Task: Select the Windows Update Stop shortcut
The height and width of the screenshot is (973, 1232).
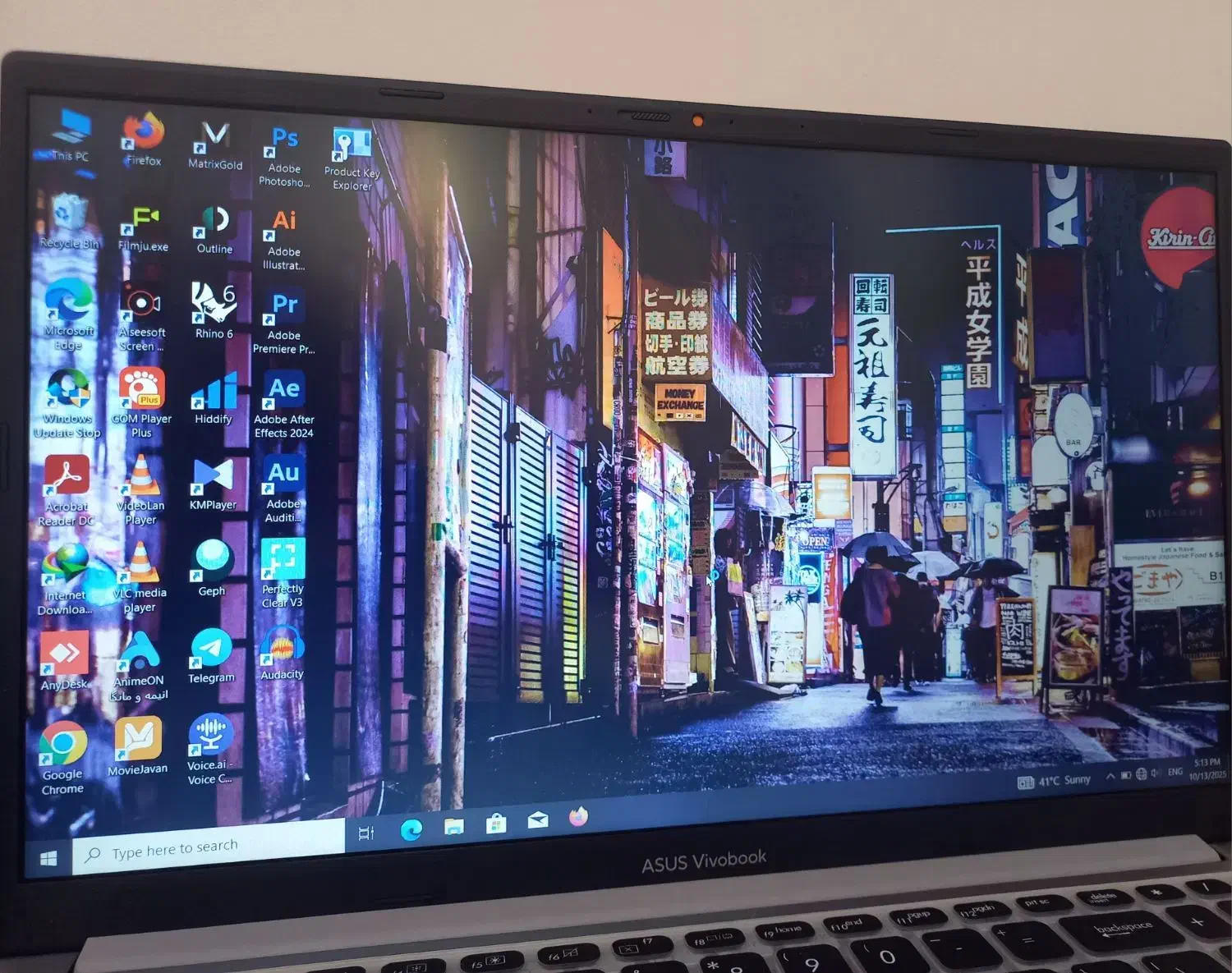Action: coord(67,402)
